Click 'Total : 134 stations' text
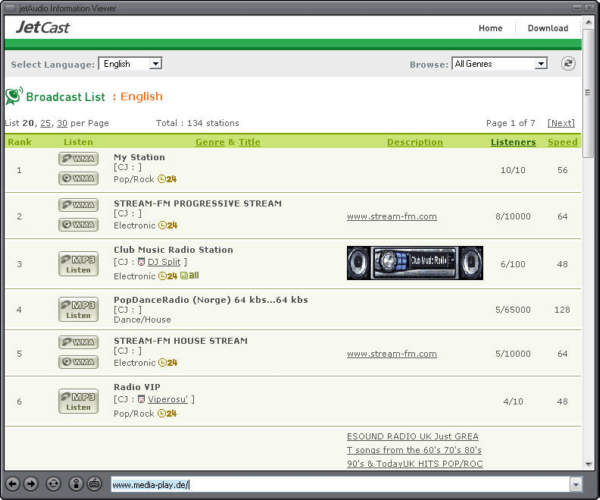Screen dimensions: 600x500 tap(197, 123)
